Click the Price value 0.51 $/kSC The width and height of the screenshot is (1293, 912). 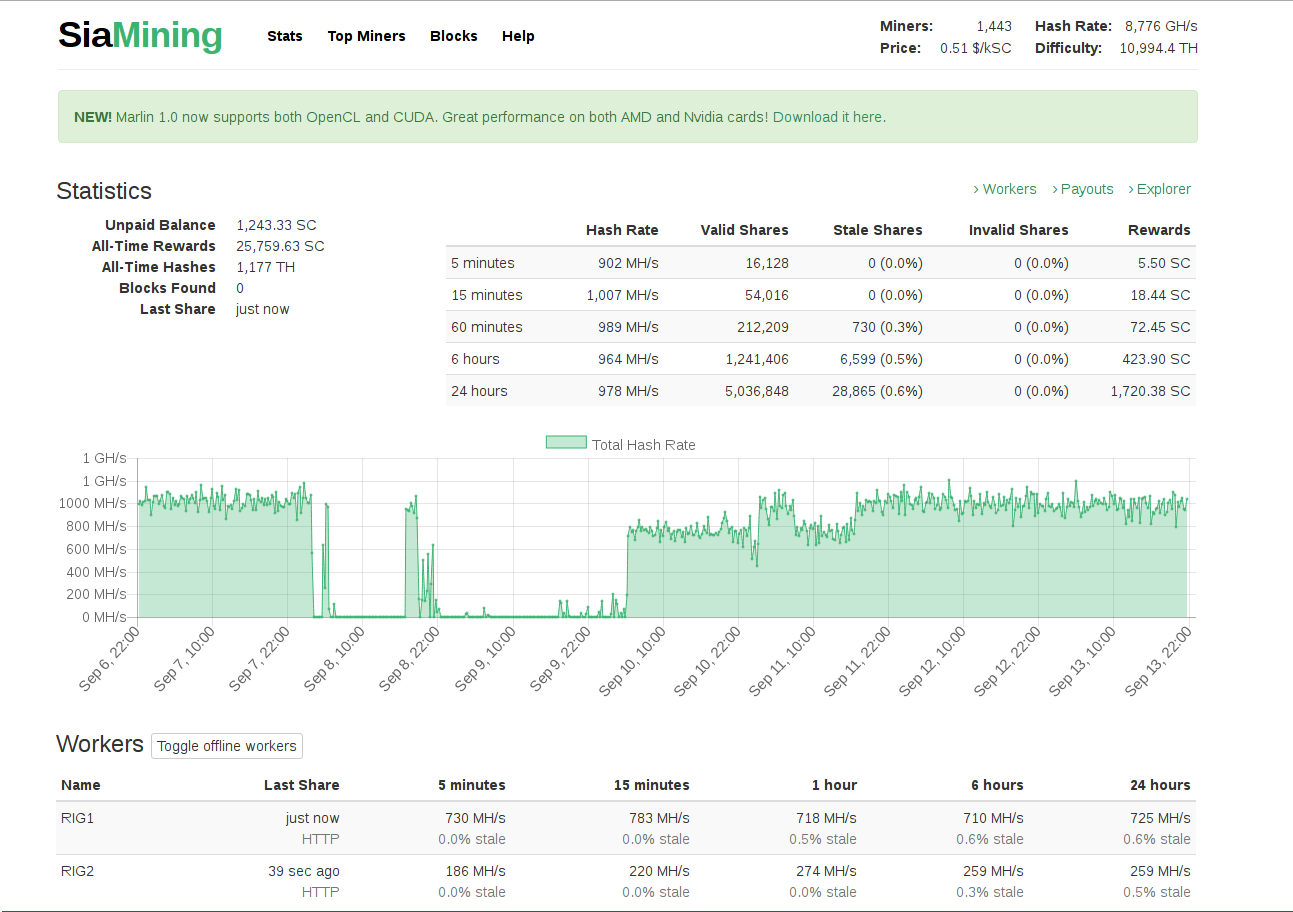pos(975,48)
